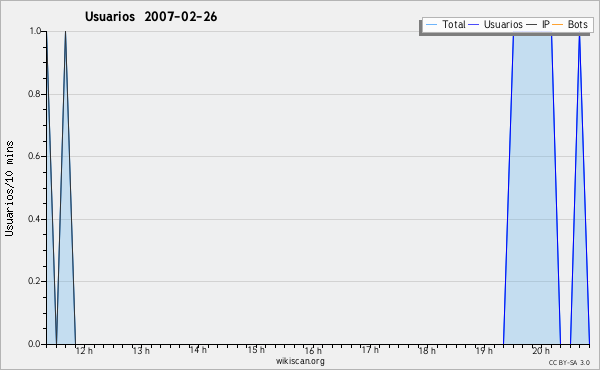Click the light blue Total legend line
This screenshot has height=370, width=600.
click(x=431, y=25)
